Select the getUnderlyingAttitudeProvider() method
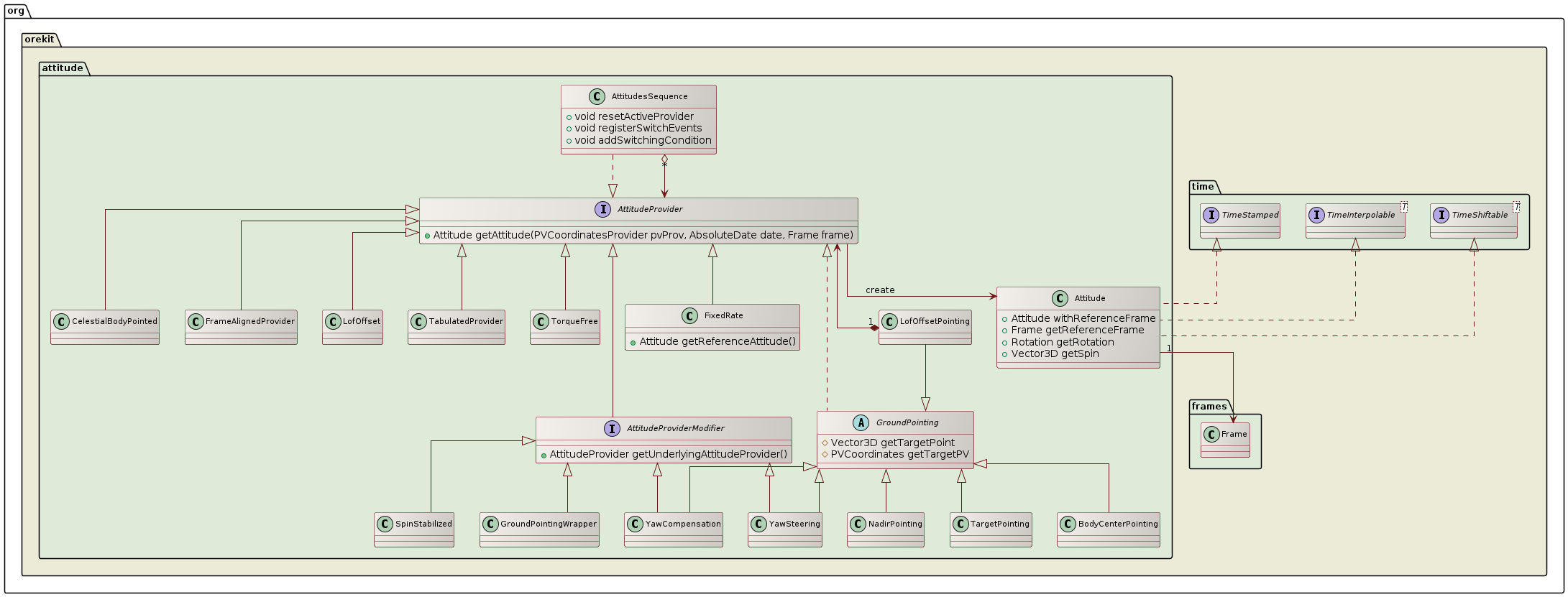The height and width of the screenshot is (597, 1568). 669,454
